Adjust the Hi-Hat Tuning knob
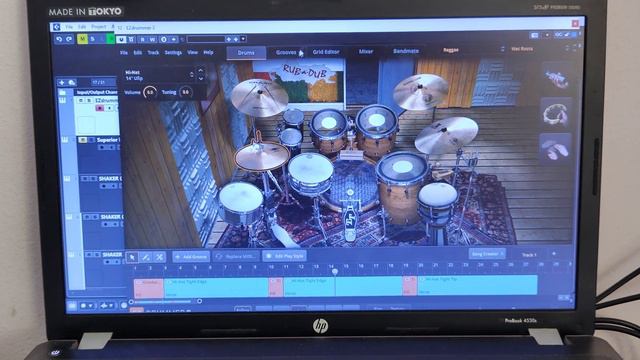The height and width of the screenshot is (360, 640). [186, 92]
